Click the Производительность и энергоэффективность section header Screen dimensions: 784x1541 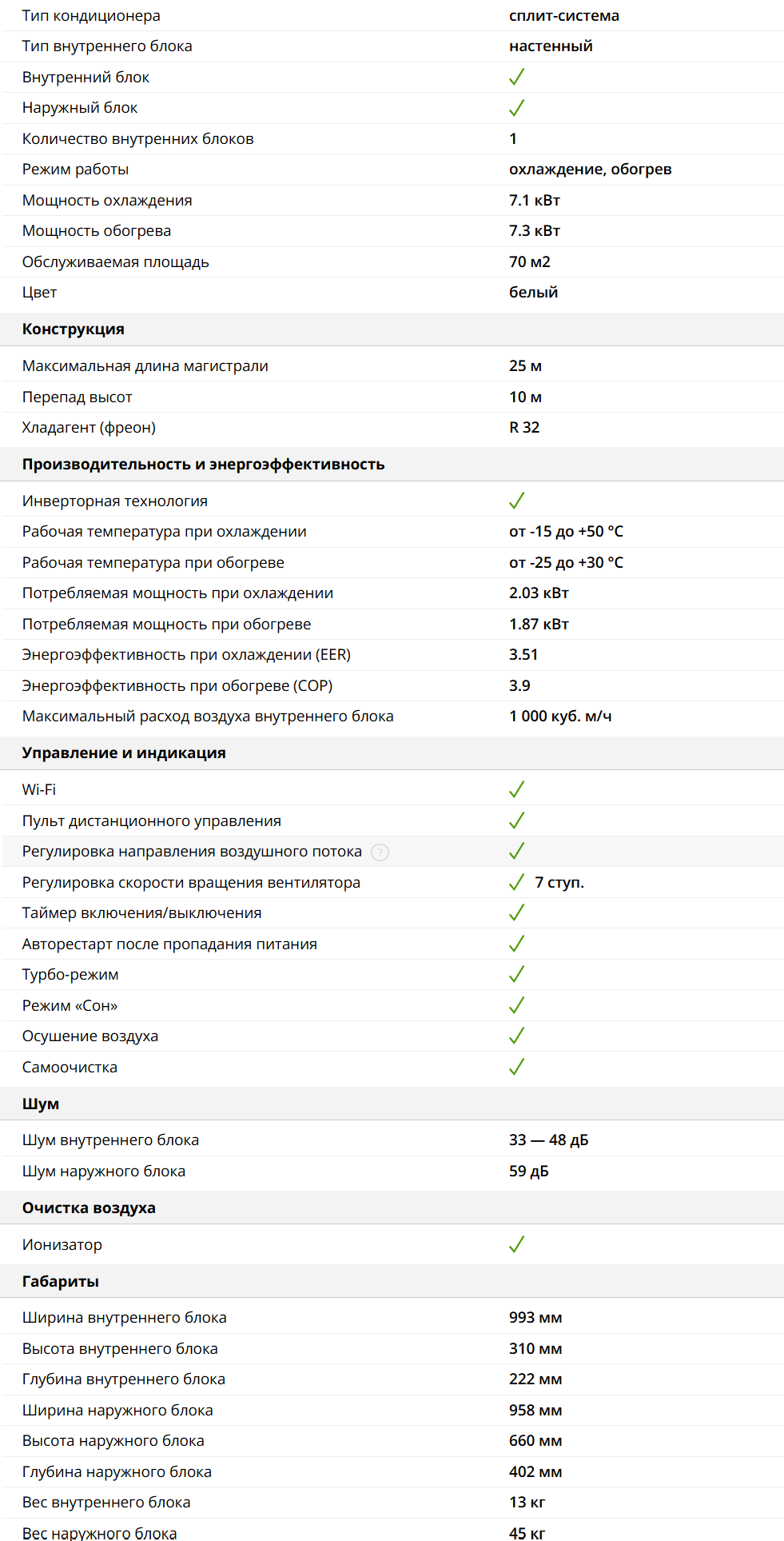203,465
